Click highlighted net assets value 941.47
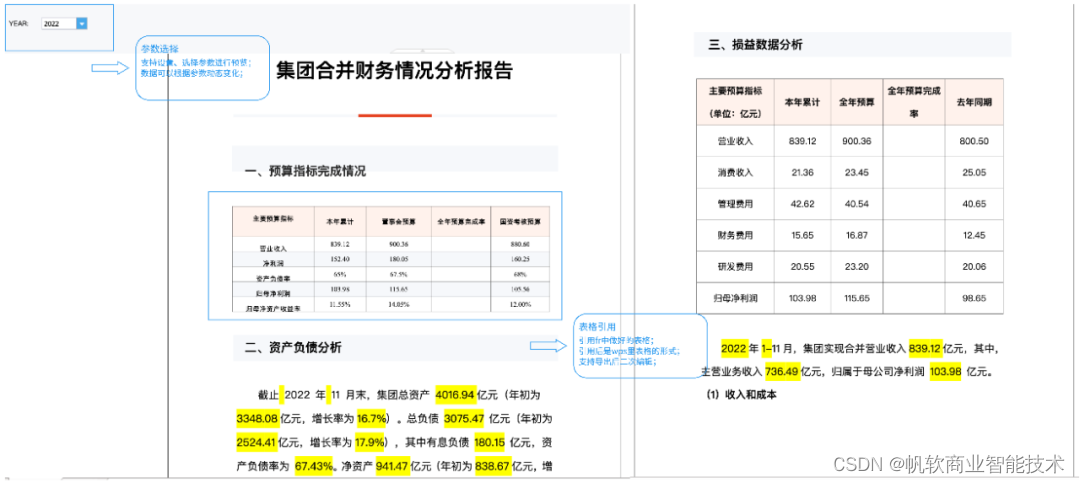The height and width of the screenshot is (483, 1080). 392,466
